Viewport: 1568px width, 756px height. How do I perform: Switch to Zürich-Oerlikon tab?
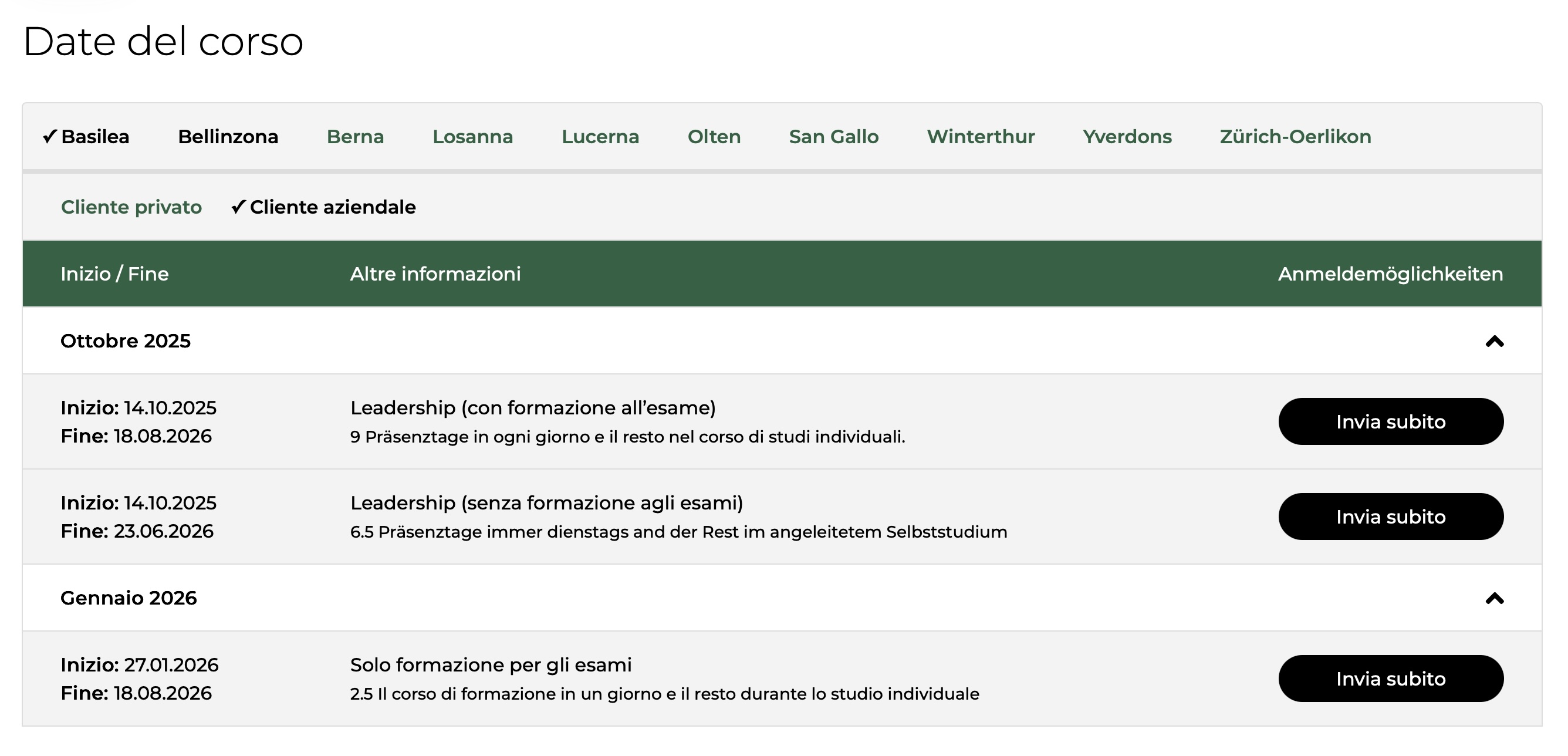pos(1295,136)
